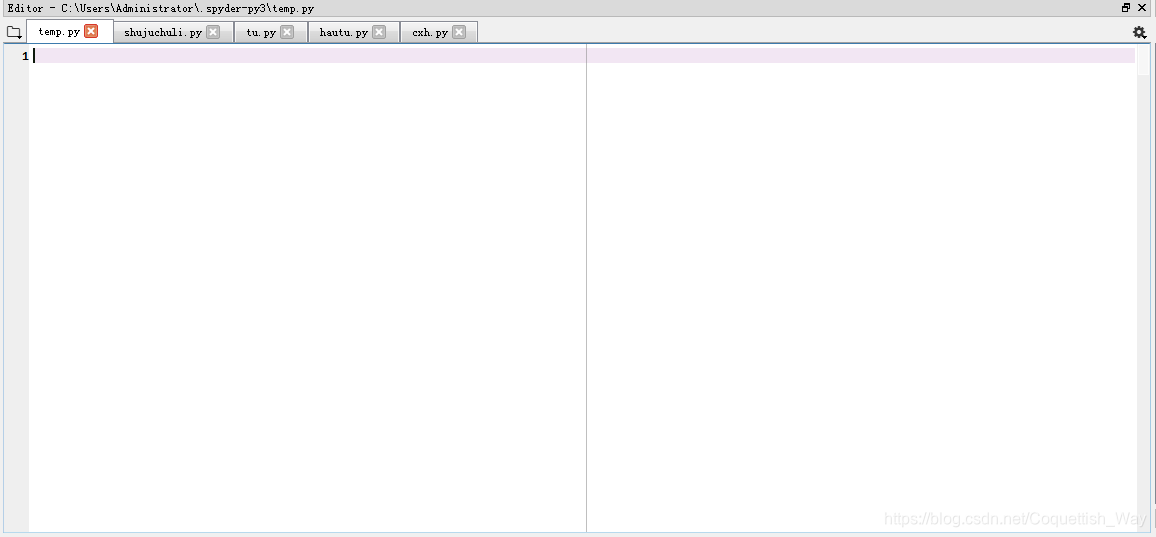The height and width of the screenshot is (537, 1156).
Task: Switch to the shujuchuli.py tab
Action: 163,32
